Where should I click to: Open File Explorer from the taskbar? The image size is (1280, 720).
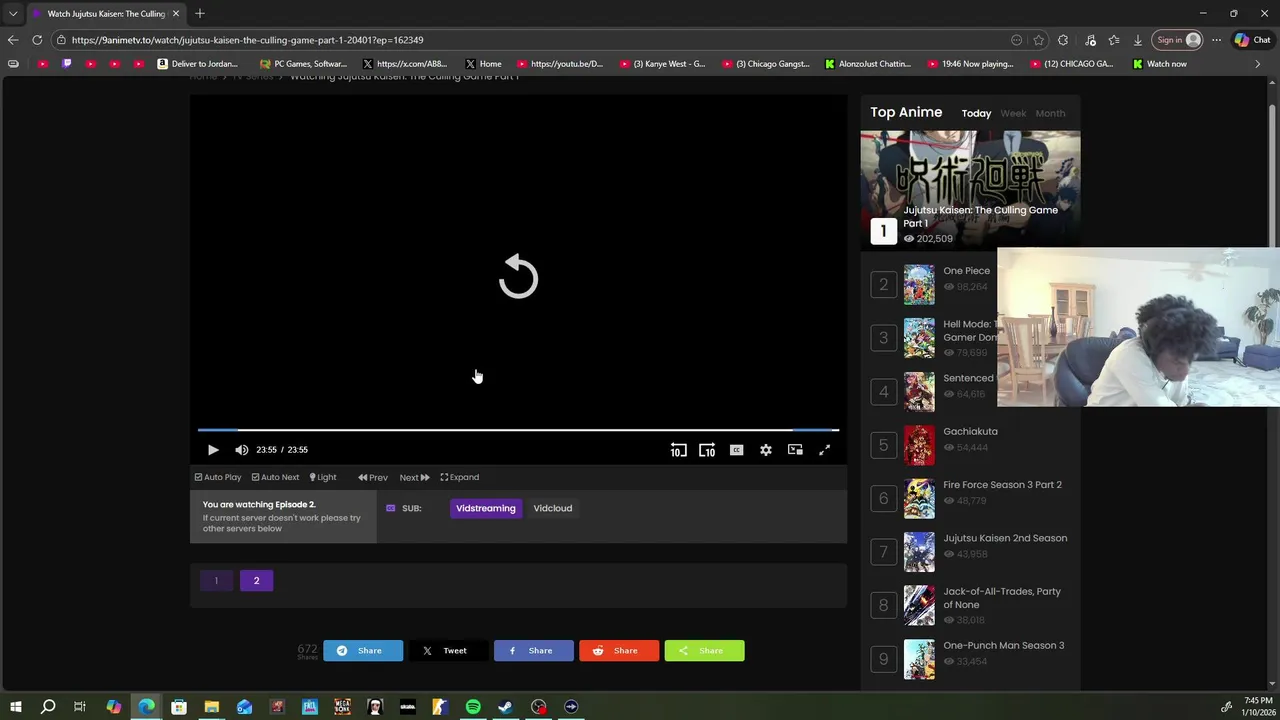(x=212, y=707)
